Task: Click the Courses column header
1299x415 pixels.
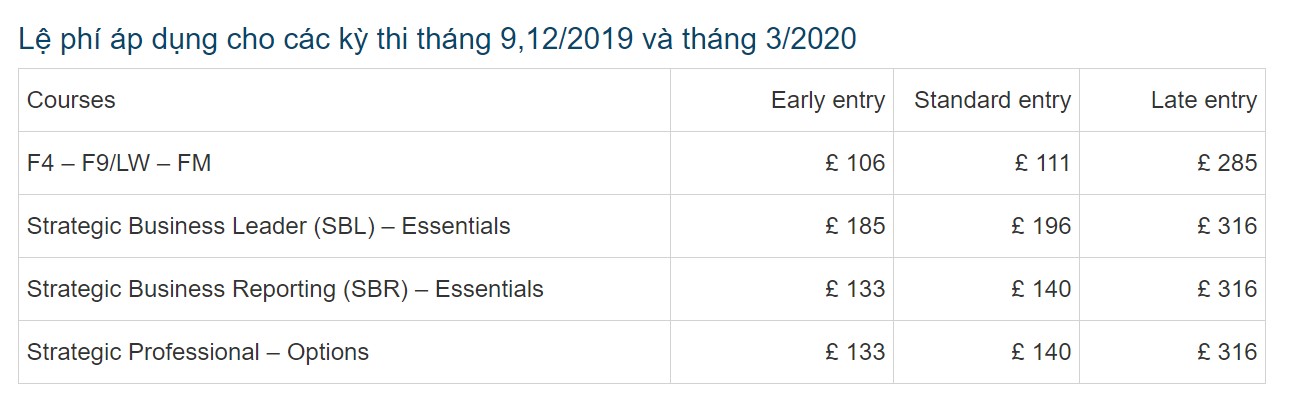Action: [71, 100]
